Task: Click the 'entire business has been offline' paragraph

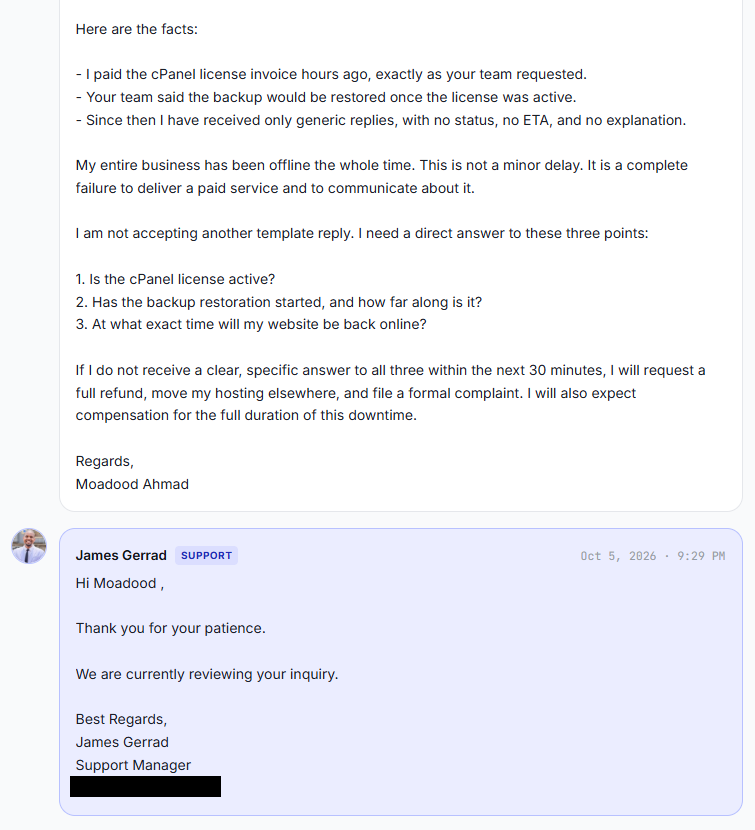Action: [x=382, y=177]
